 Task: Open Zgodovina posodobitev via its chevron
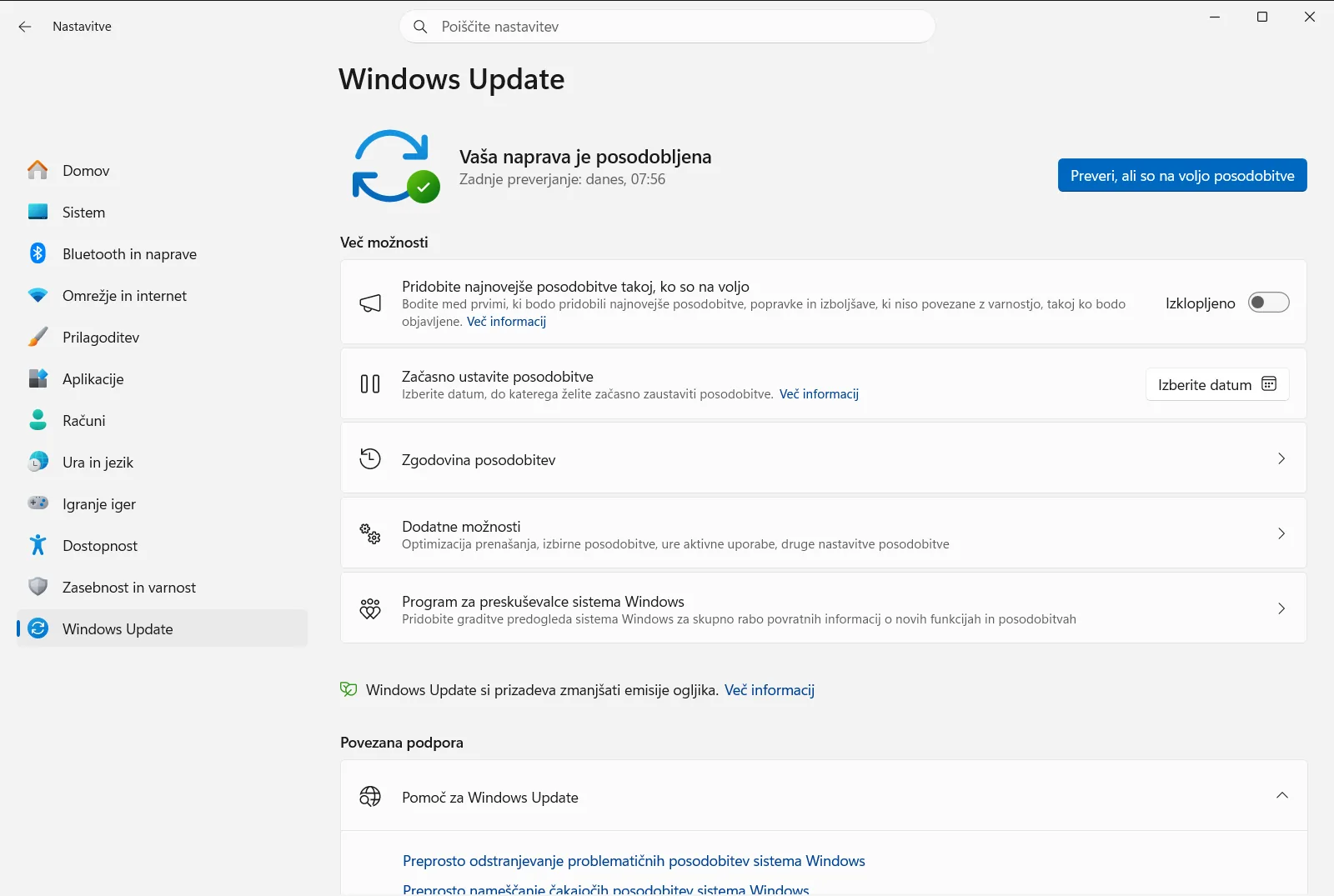coord(1281,458)
